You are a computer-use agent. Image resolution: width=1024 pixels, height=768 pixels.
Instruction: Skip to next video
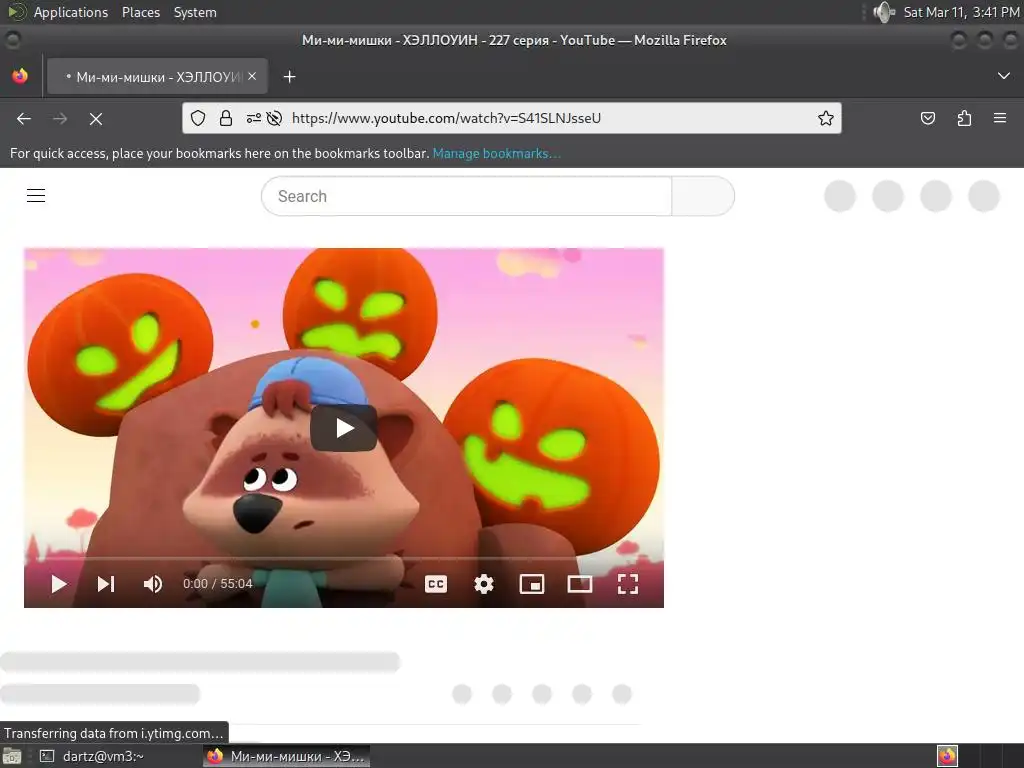(106, 584)
